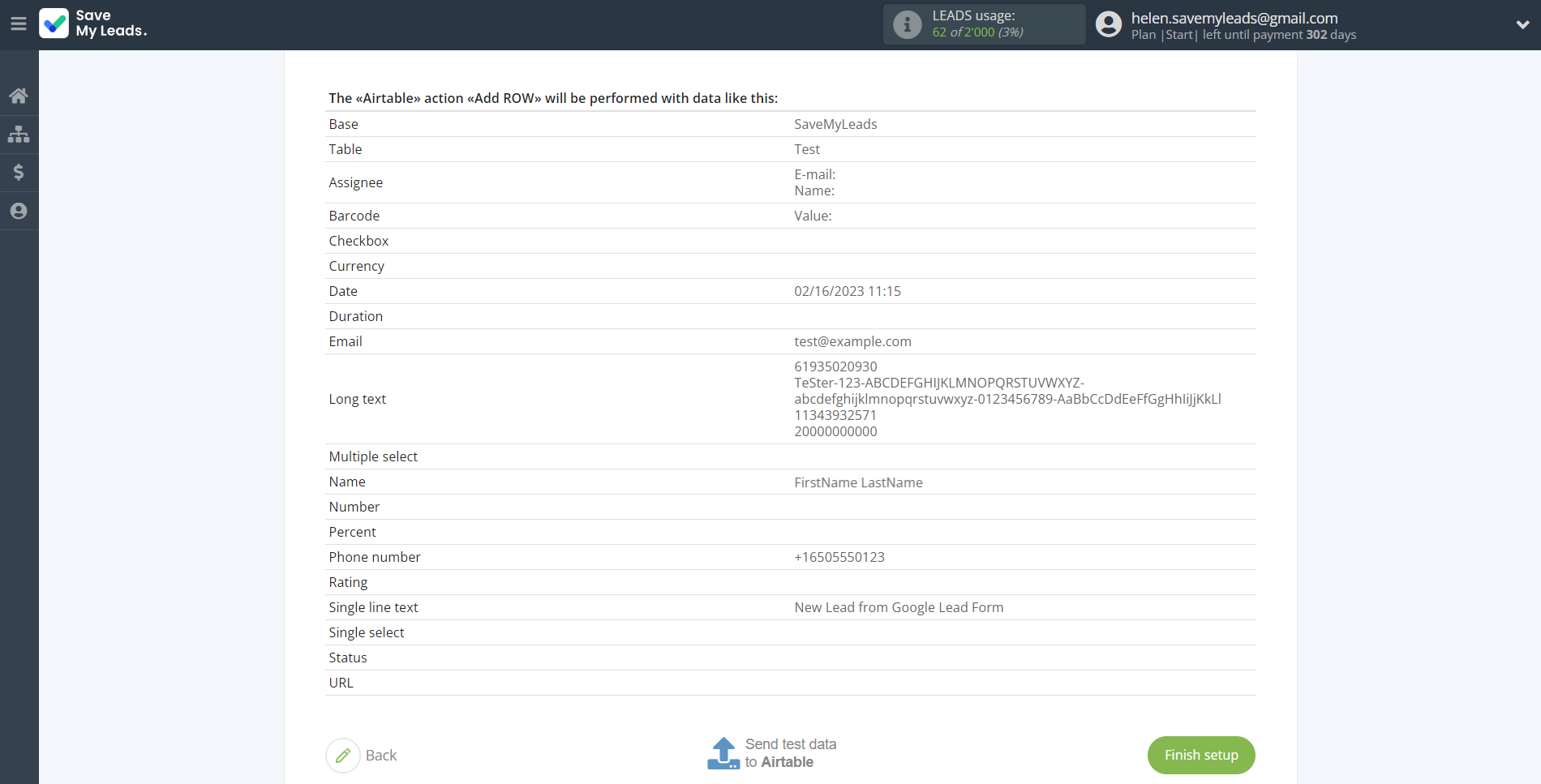The width and height of the screenshot is (1541, 784).
Task: Click the URL row label
Action: pyautogui.click(x=341, y=683)
